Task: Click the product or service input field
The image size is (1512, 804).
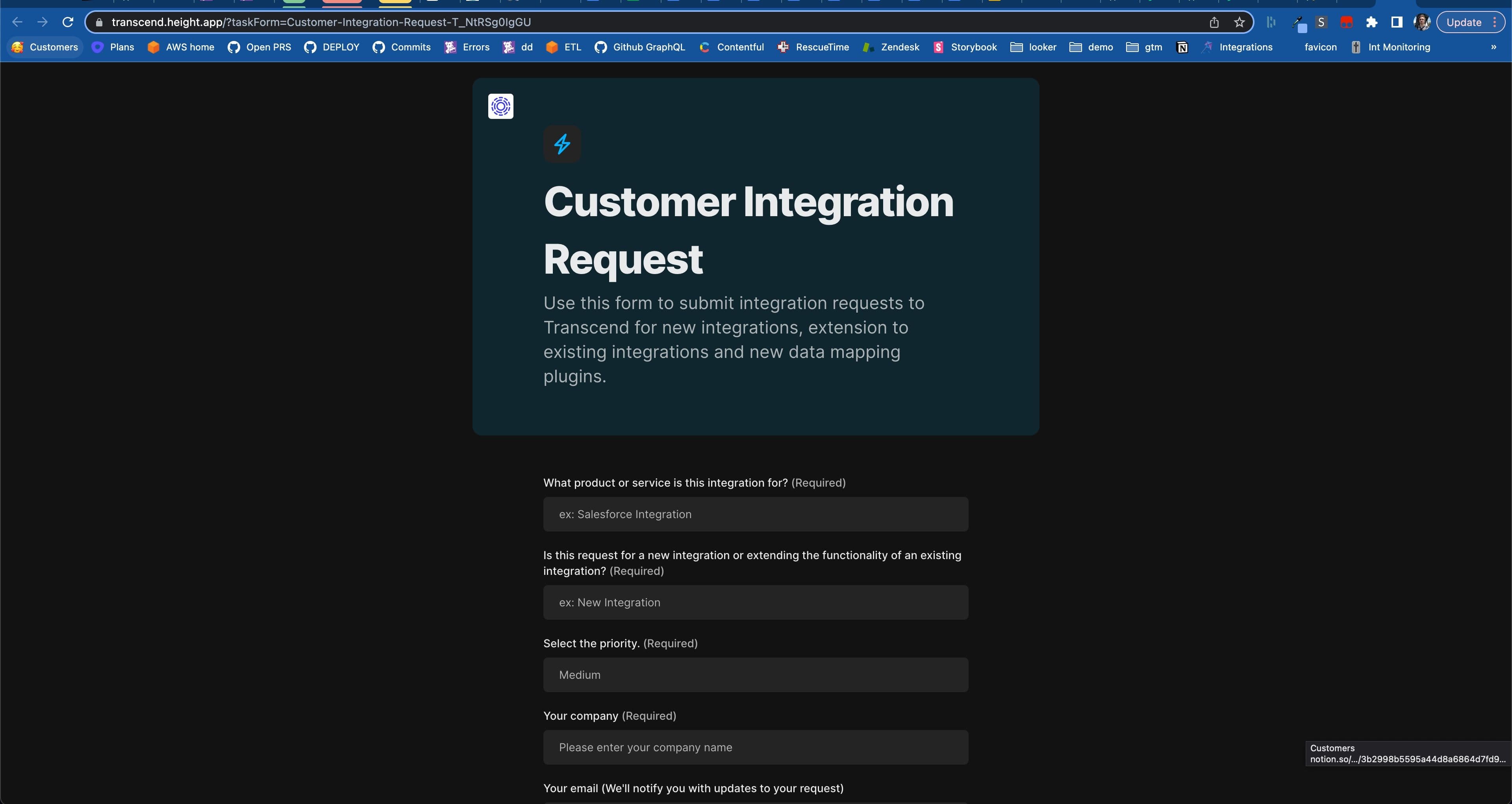Action: [755, 514]
